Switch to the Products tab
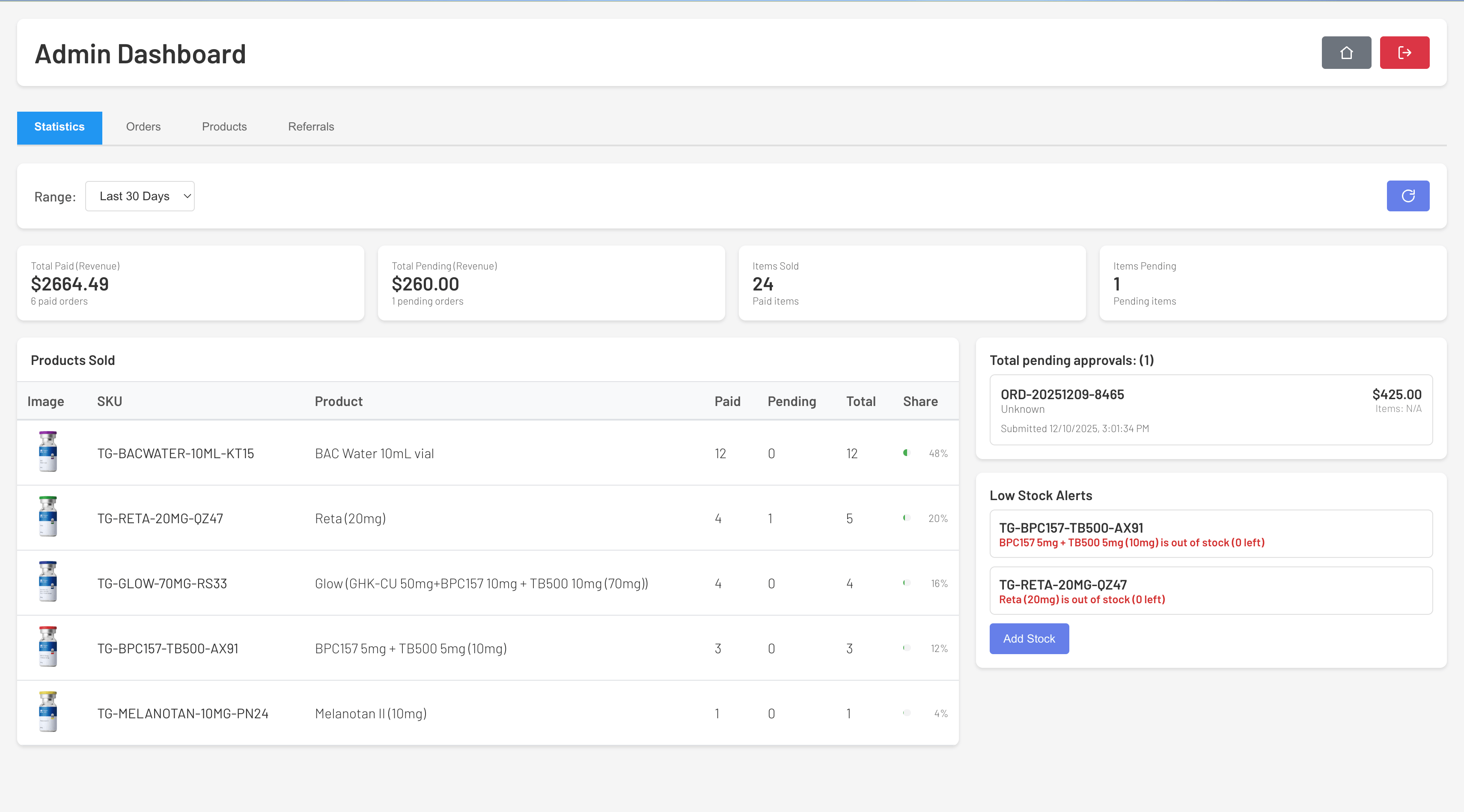 point(224,127)
